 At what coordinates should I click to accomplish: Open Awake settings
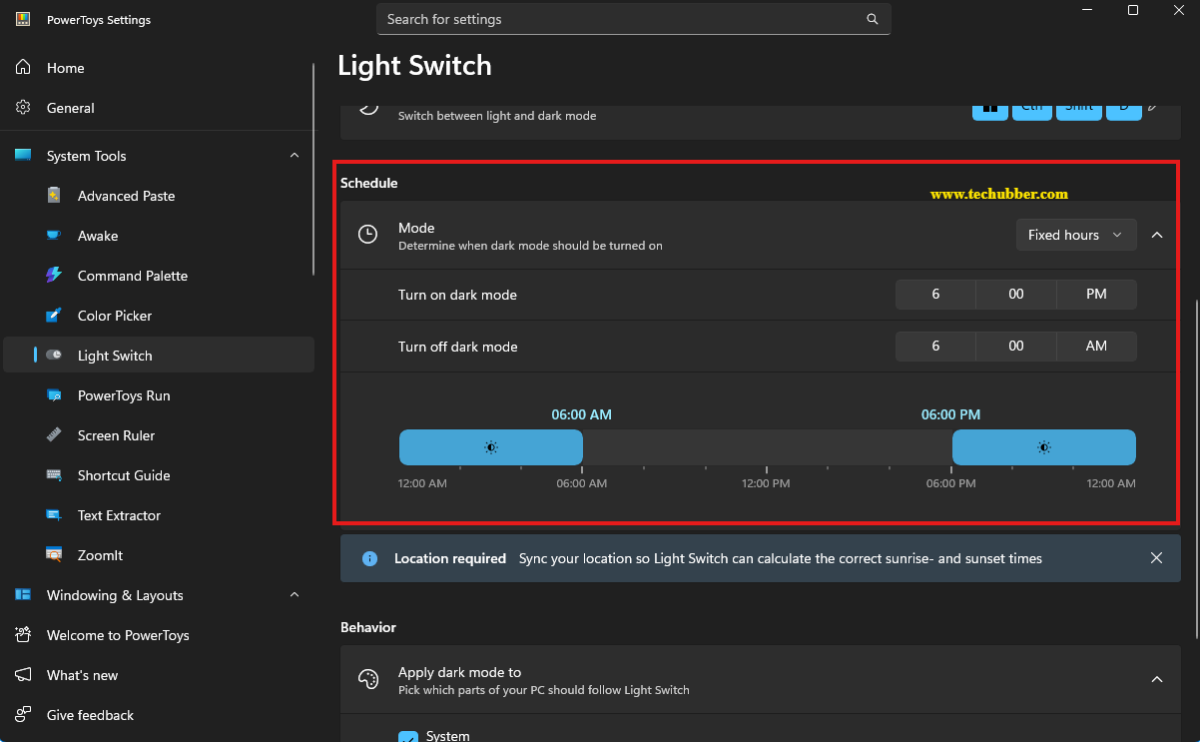click(159, 236)
